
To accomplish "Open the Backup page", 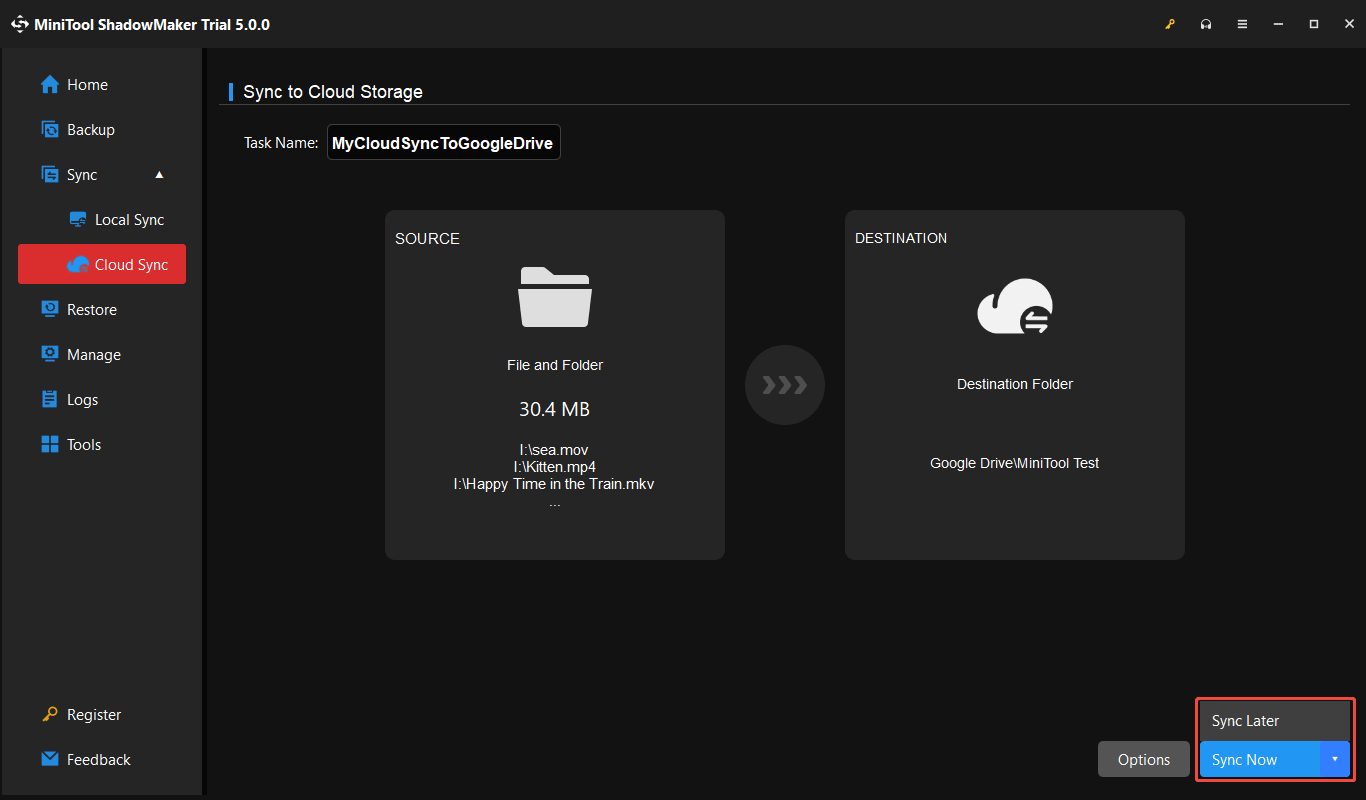I will 90,130.
